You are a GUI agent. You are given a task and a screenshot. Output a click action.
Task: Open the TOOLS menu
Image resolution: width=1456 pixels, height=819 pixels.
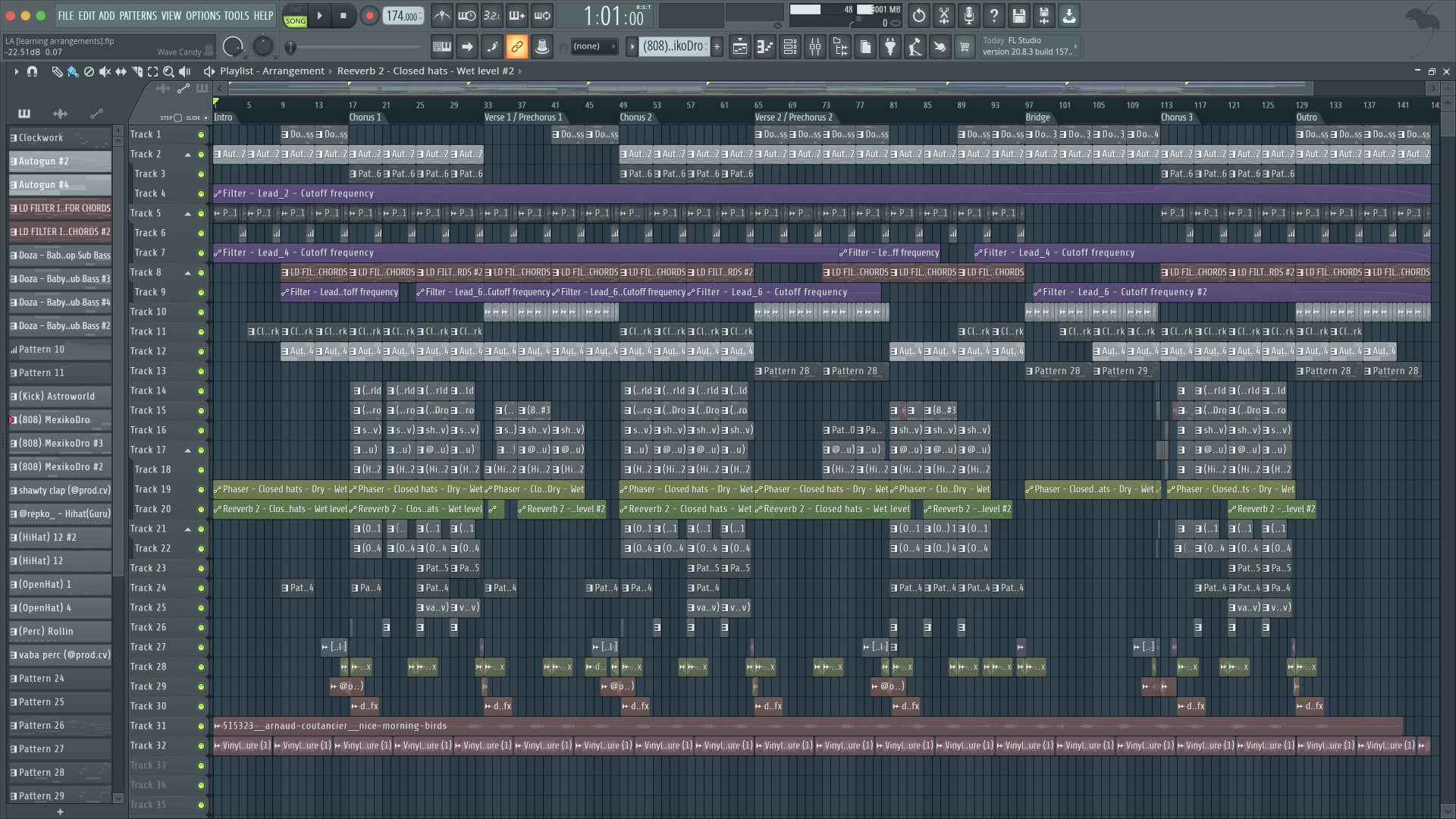pyautogui.click(x=237, y=16)
